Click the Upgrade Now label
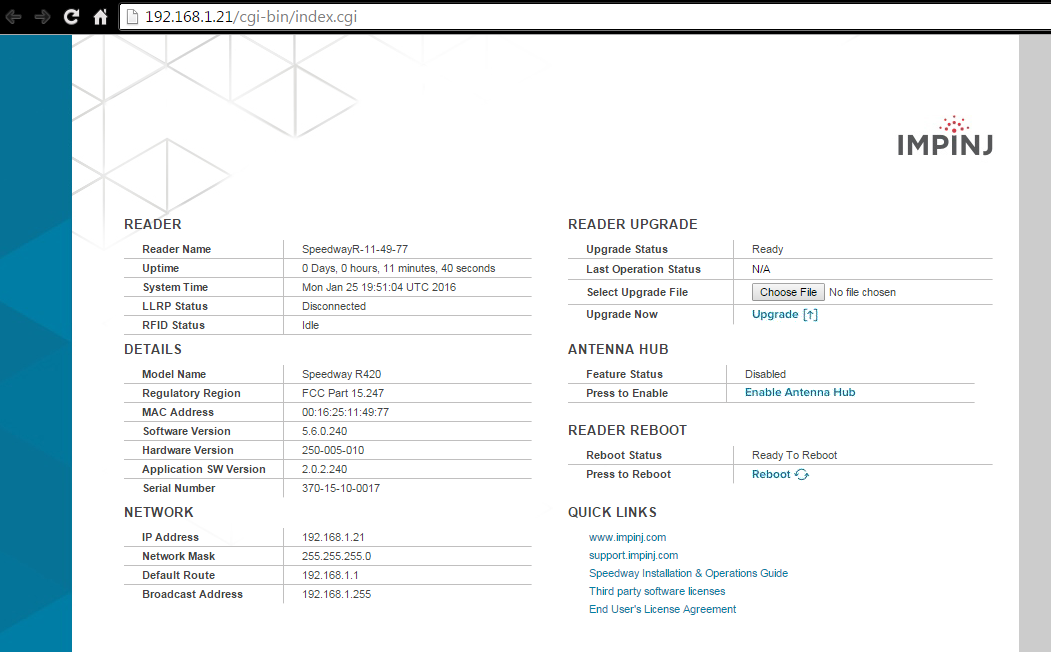This screenshot has width=1051, height=652. [x=622, y=314]
